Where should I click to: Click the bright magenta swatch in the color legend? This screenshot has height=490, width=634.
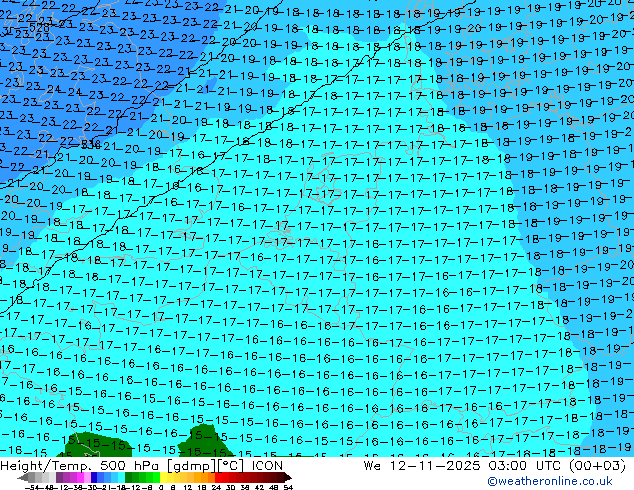[80, 478]
